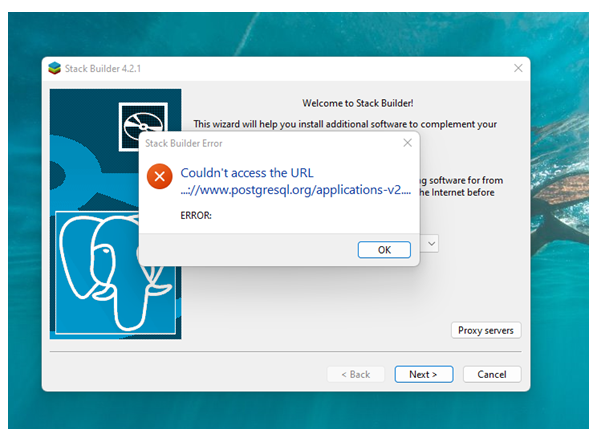This screenshot has width=602, height=429.
Task: Open the Proxy servers settings
Action: pos(485,330)
